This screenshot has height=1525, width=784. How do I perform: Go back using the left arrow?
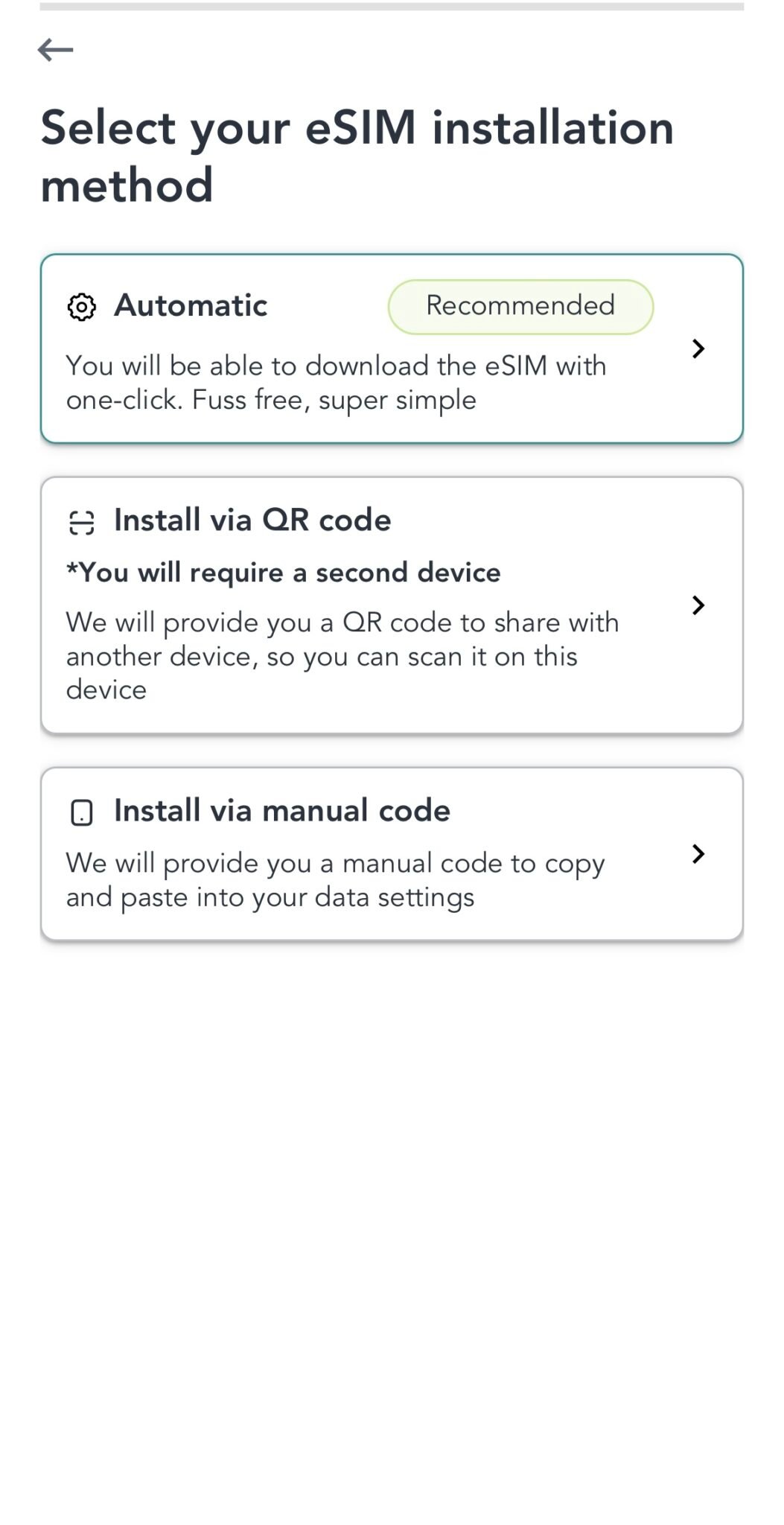56,50
